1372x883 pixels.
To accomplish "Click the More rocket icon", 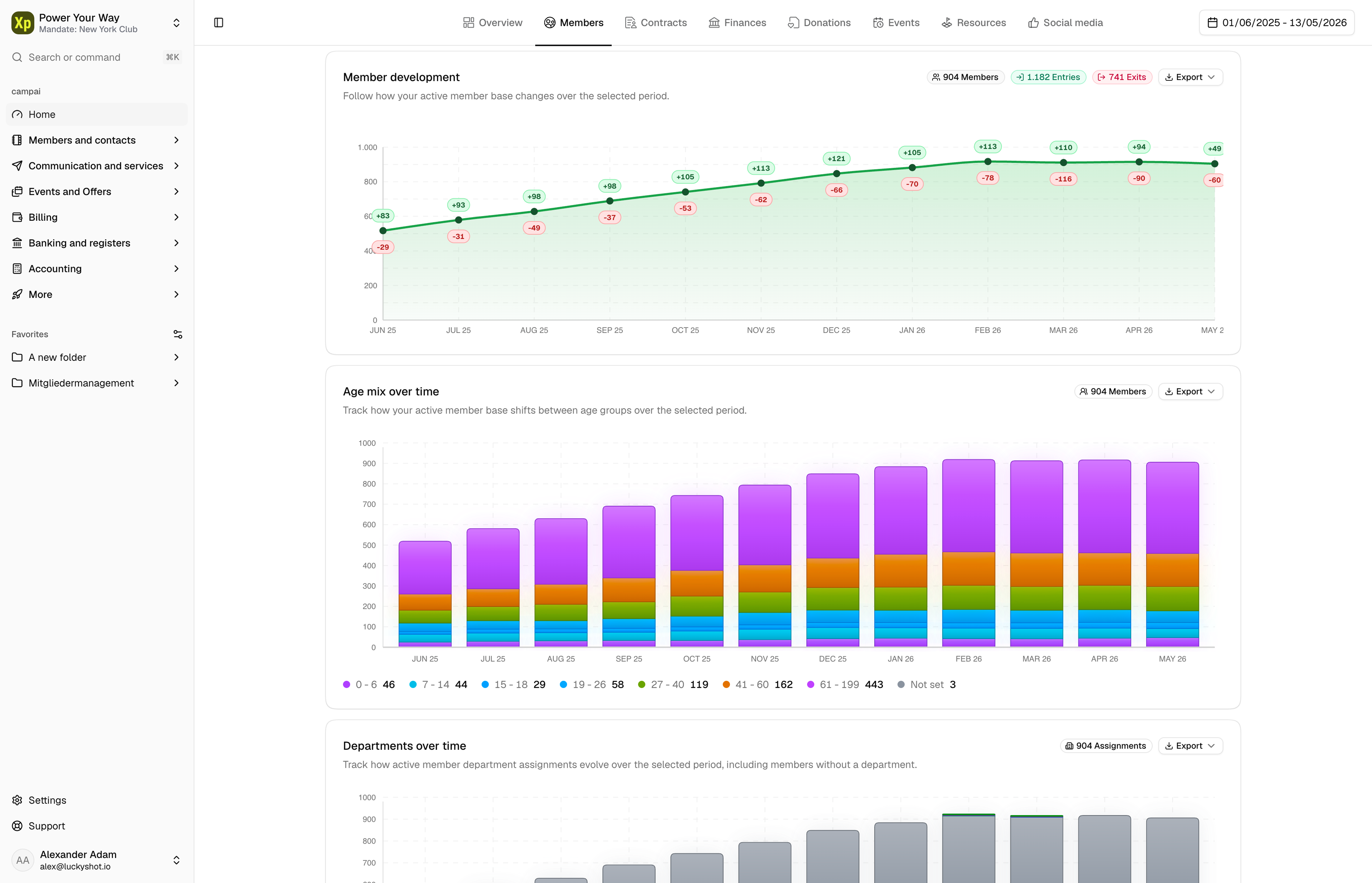I will (17, 295).
